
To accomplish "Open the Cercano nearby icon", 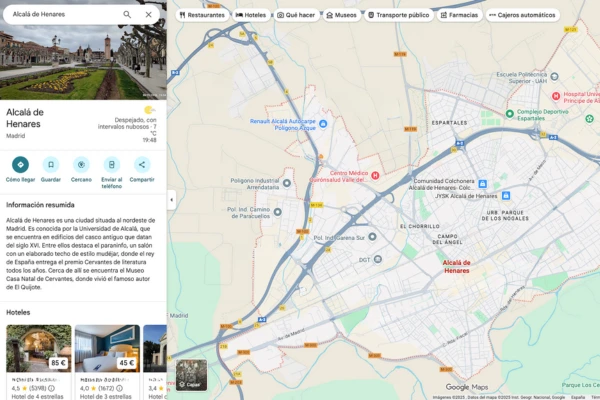I will tap(81, 165).
